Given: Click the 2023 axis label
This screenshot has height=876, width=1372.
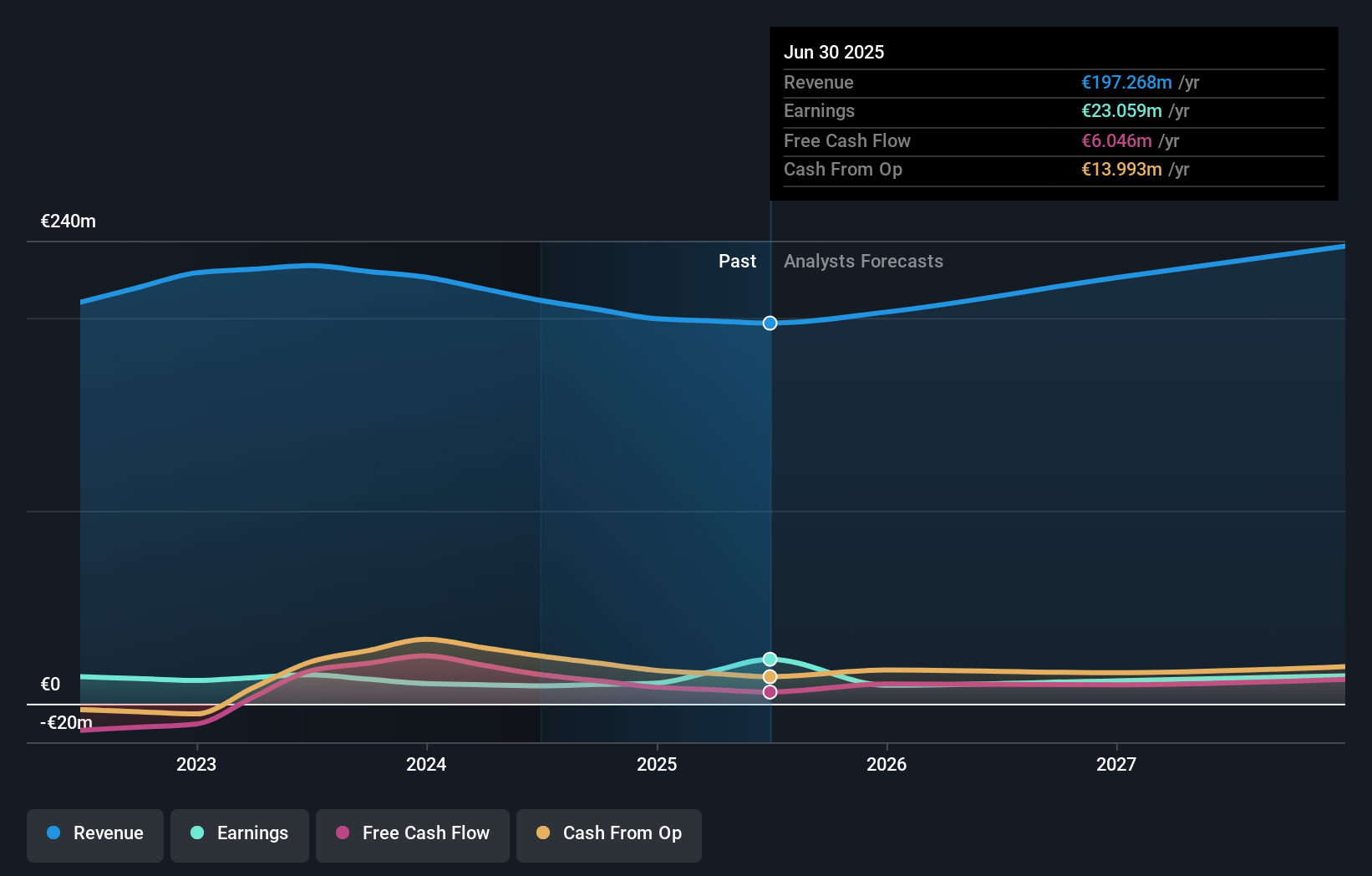Looking at the screenshot, I should tap(196, 764).
